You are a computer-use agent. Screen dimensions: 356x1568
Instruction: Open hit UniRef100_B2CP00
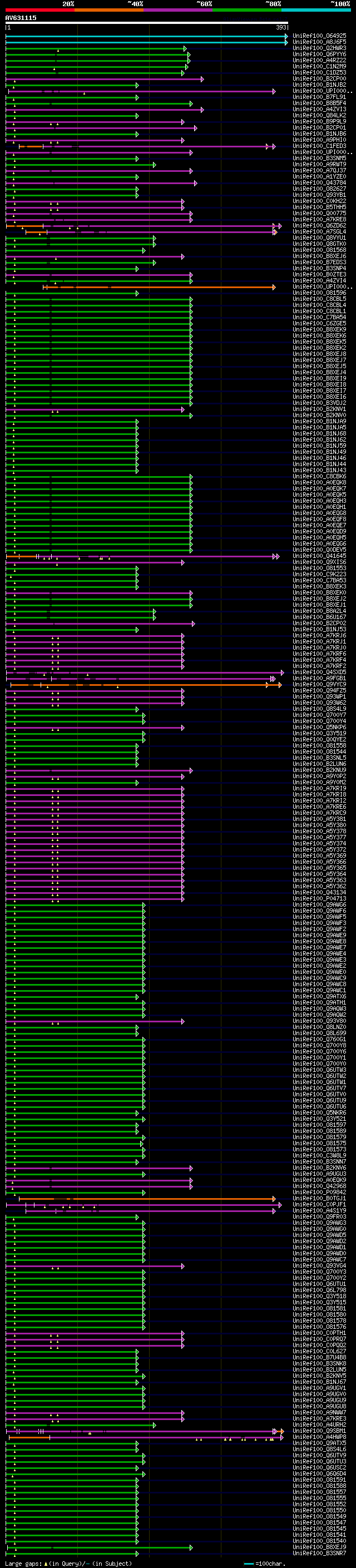point(319,78)
